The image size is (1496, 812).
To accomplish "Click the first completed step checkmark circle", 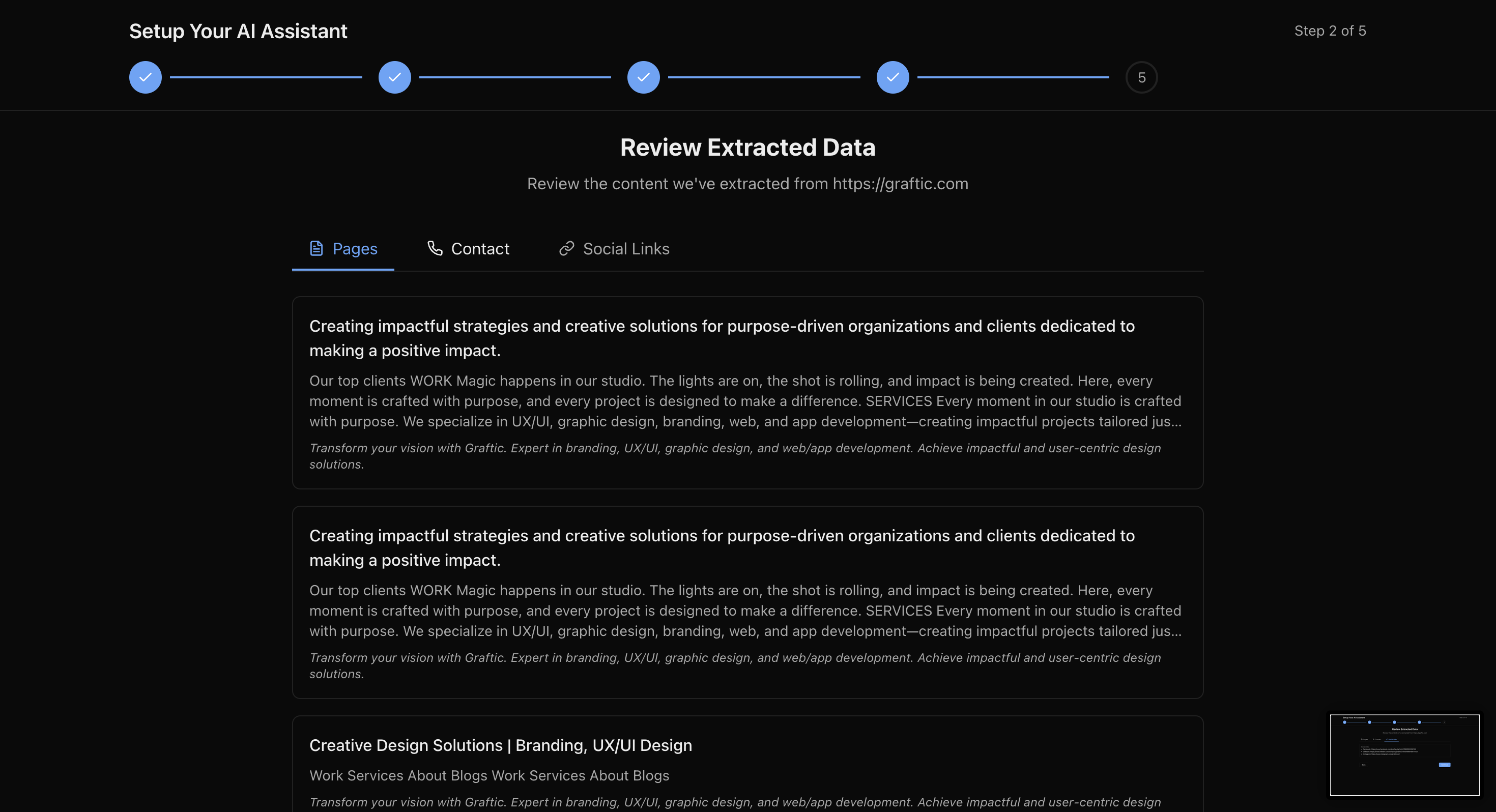I will 145,77.
